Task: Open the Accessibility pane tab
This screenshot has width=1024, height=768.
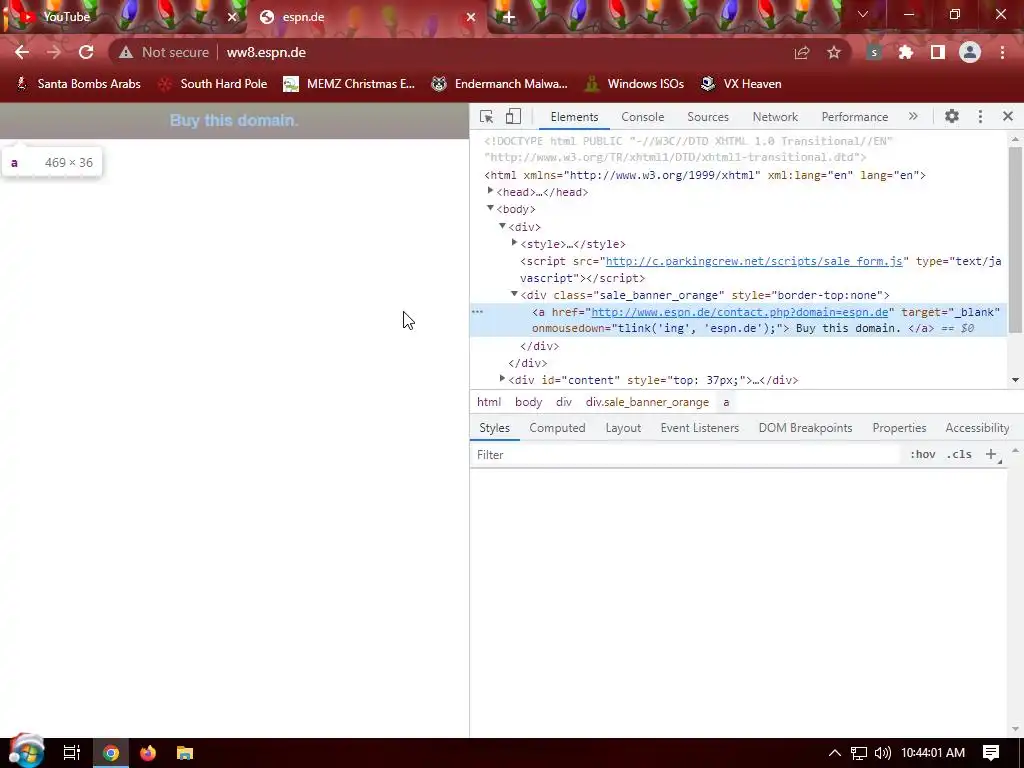Action: point(977,428)
